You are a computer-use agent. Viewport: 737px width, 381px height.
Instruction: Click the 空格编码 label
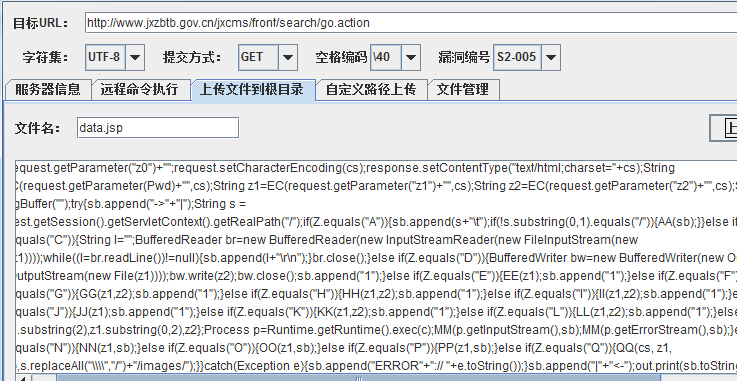(341, 57)
